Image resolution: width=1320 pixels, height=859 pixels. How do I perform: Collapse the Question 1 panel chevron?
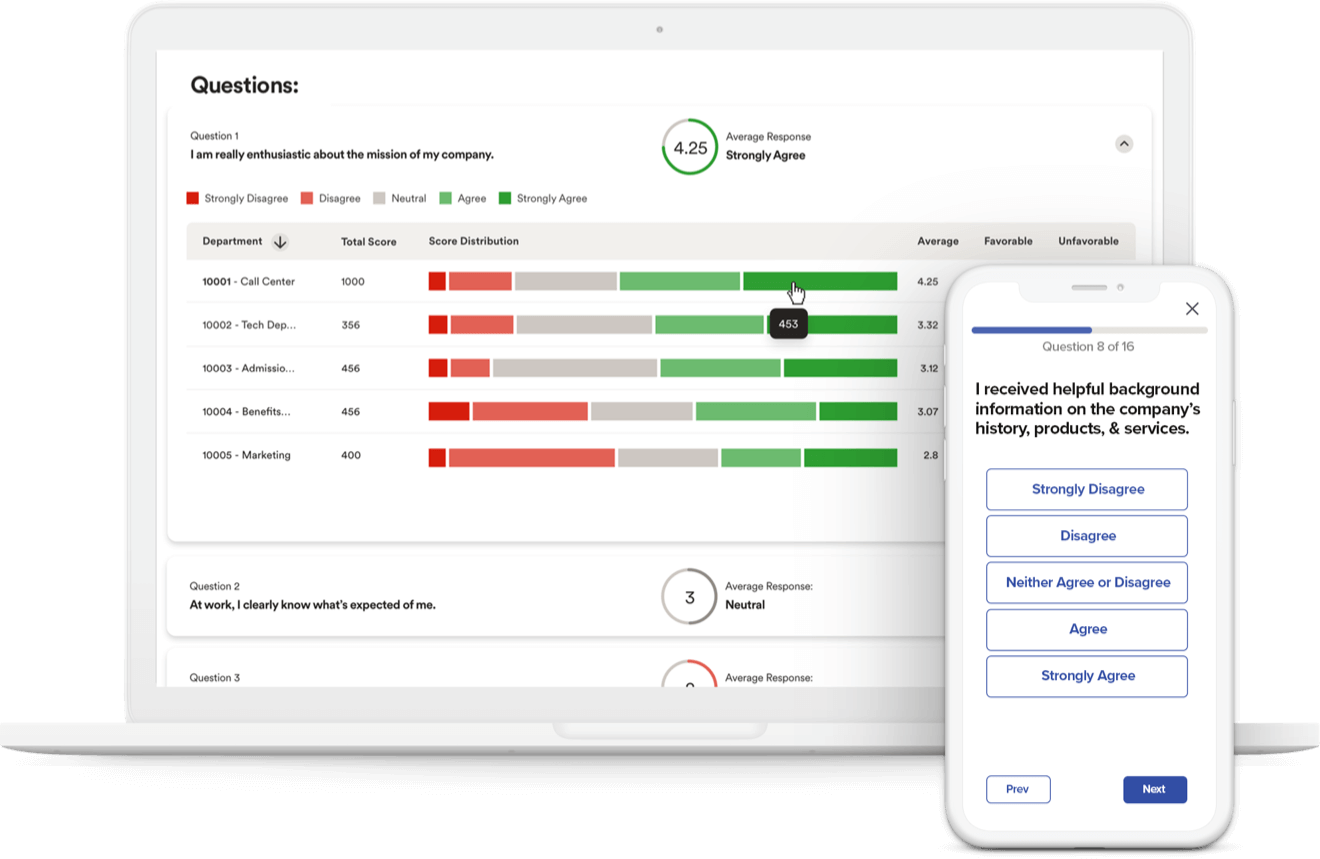[1124, 143]
